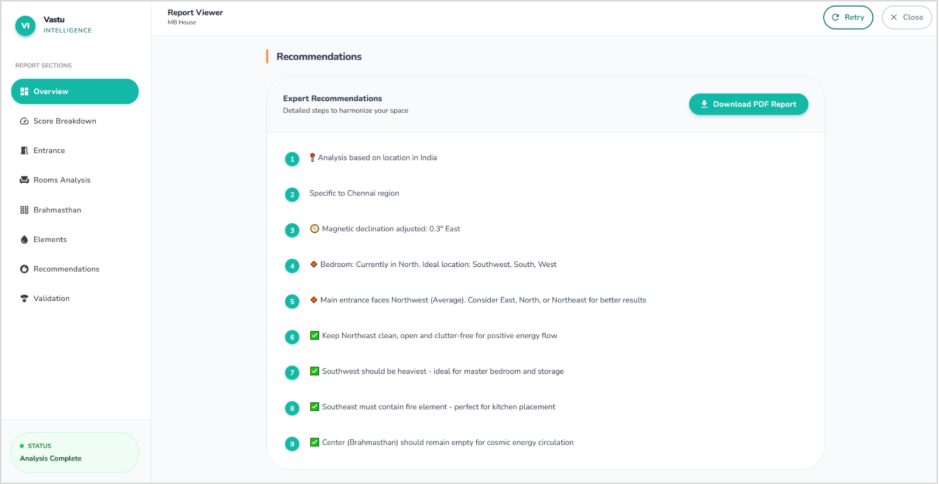Click the Elements droplet icon
Viewport: 939px width, 484px height.
coord(24,240)
